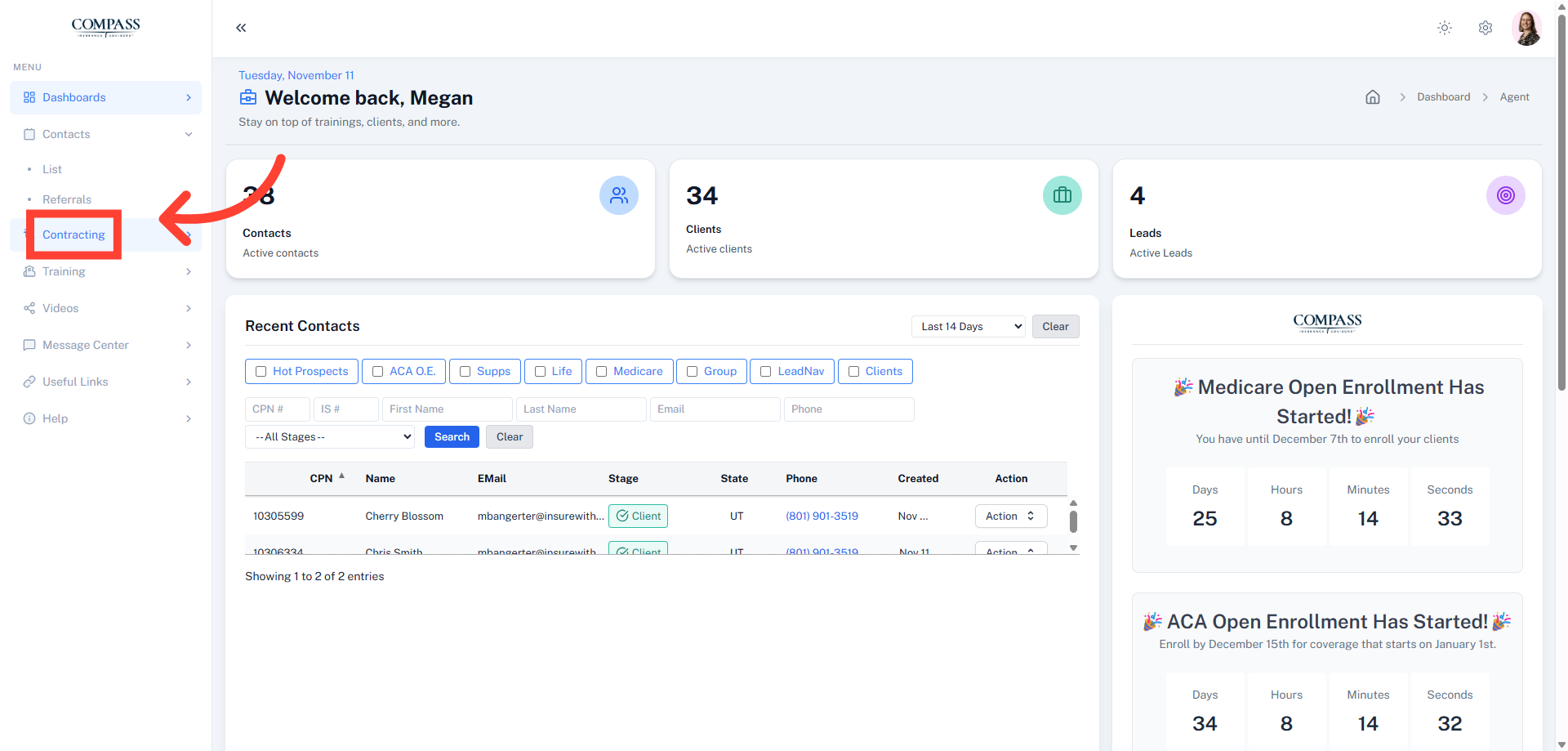Screen dimensions: 1568x751
Task: Open Message Center chat icon
Action: tap(29, 345)
